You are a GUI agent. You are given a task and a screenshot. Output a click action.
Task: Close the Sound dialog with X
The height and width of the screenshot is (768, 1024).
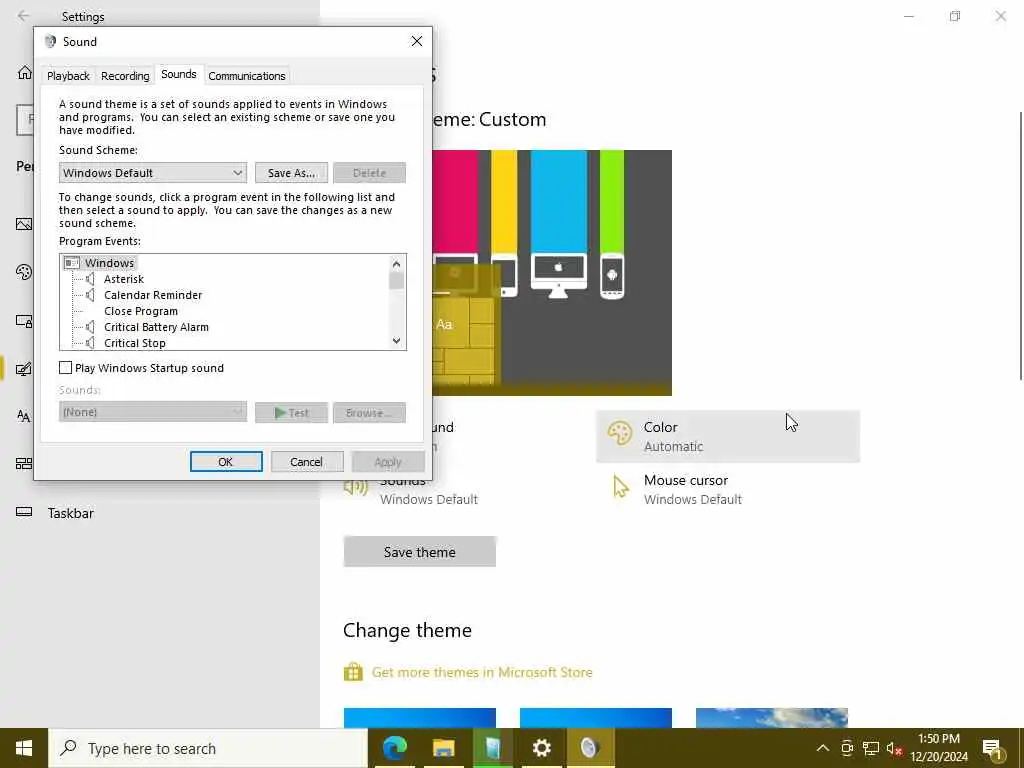[x=417, y=41]
